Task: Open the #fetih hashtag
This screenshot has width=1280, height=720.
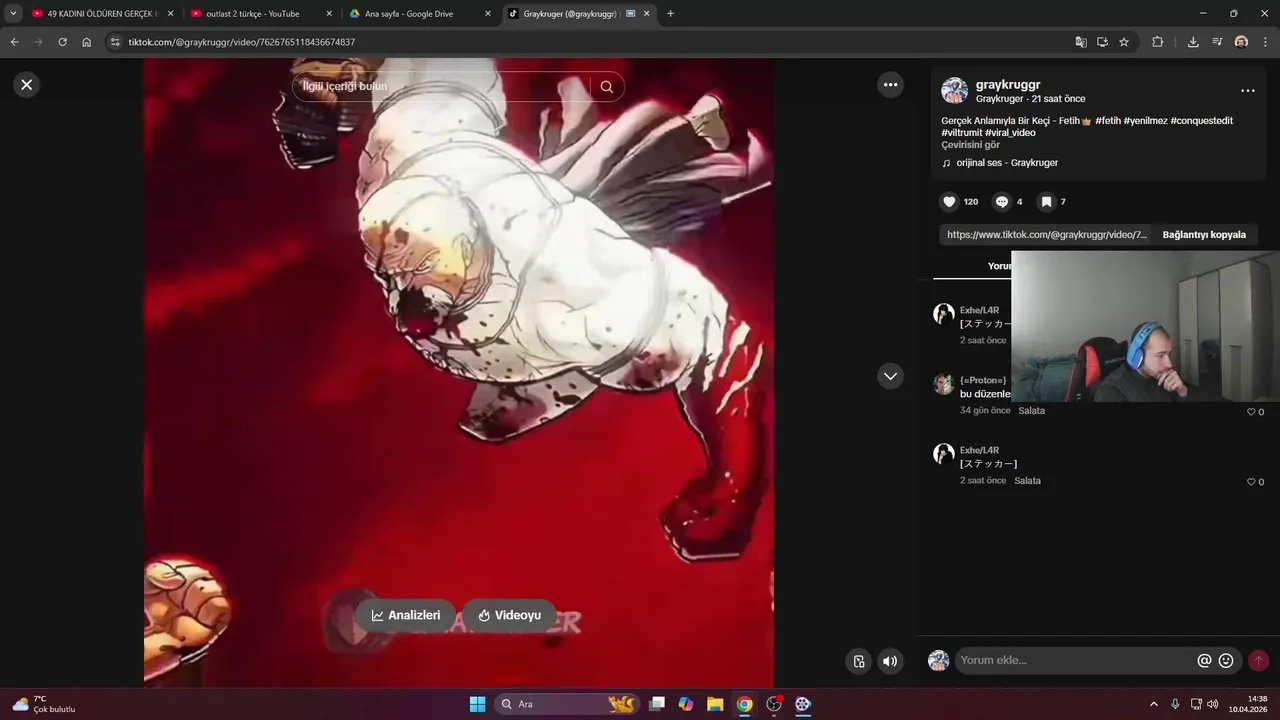Action: (1108, 121)
